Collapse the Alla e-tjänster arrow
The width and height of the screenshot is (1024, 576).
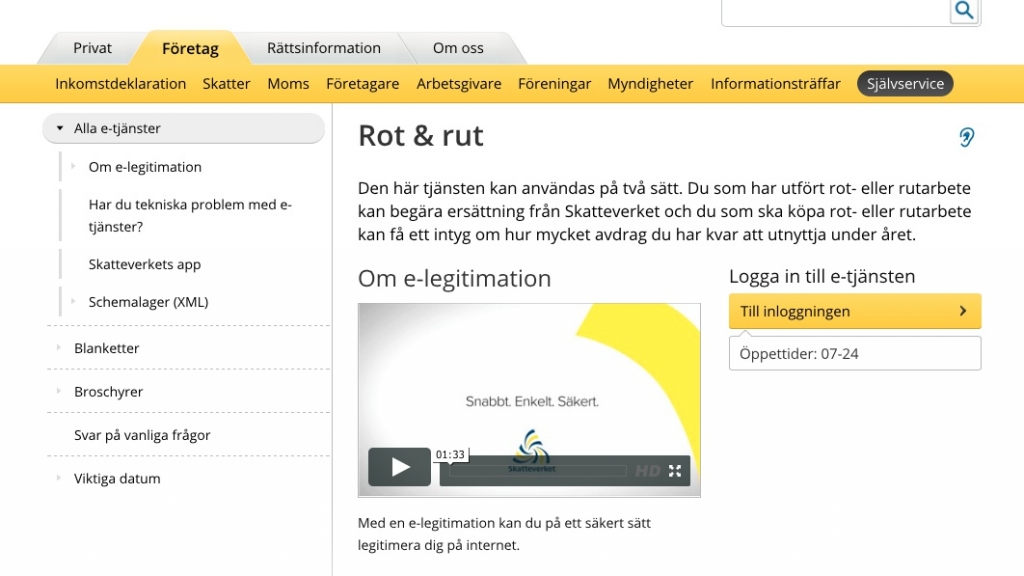click(59, 128)
